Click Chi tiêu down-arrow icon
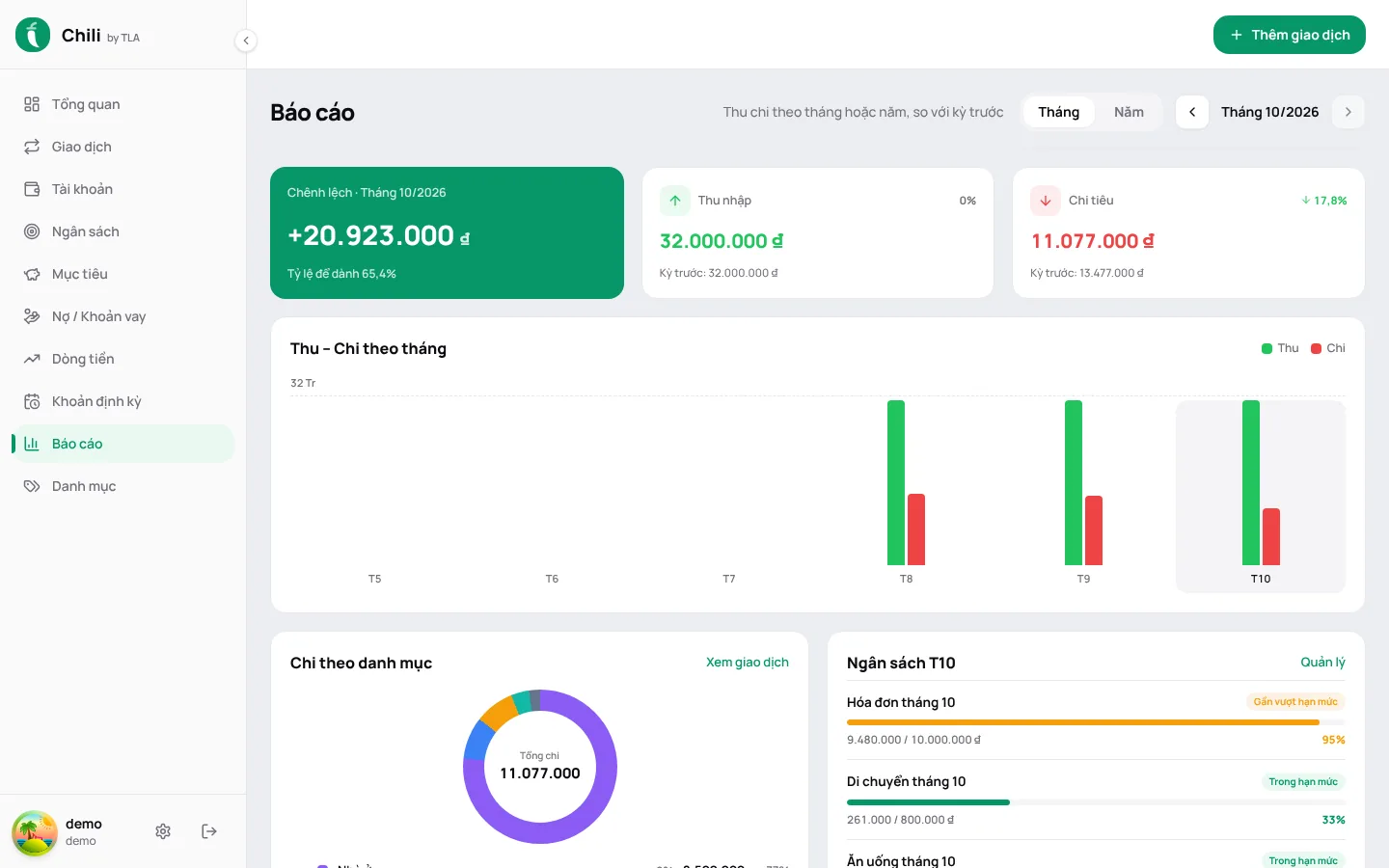Screen dimensions: 1389x868 point(1046,201)
